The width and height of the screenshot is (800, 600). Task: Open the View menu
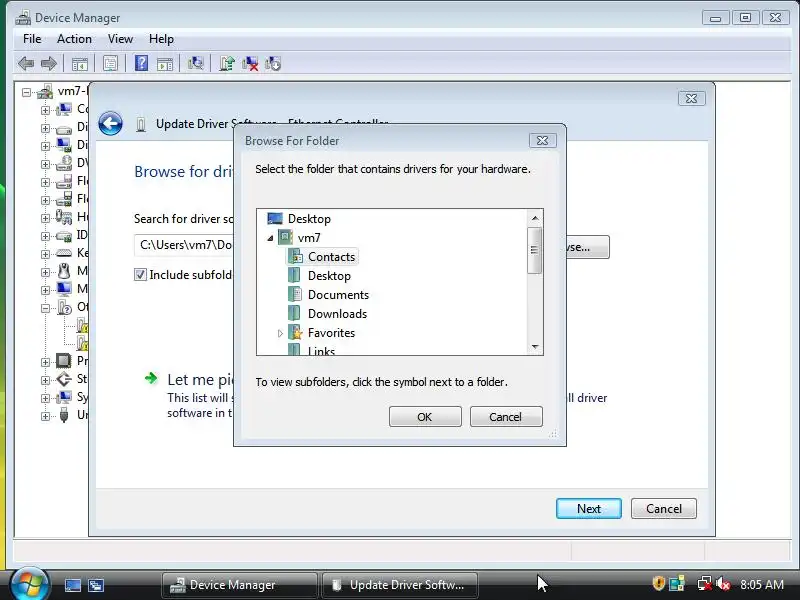(120, 39)
